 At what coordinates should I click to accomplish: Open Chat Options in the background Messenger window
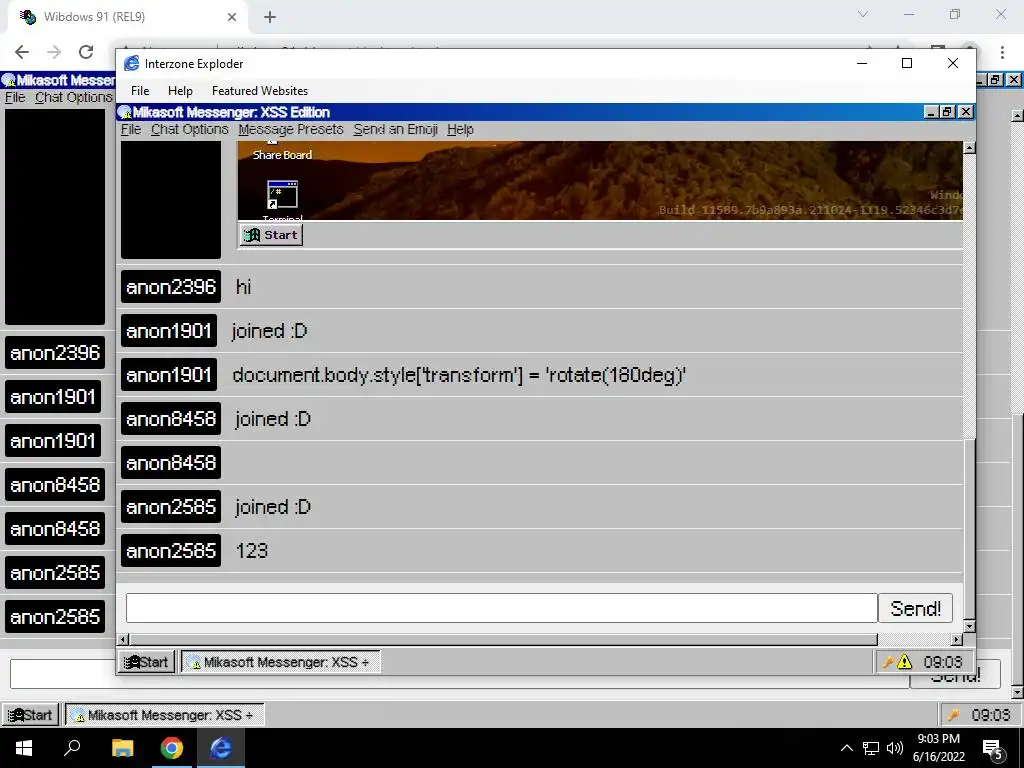[x=74, y=97]
